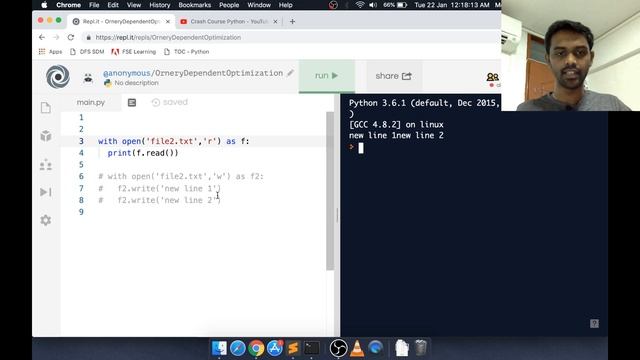Open the View menu
Screen dimensions: 640x360
133,5
